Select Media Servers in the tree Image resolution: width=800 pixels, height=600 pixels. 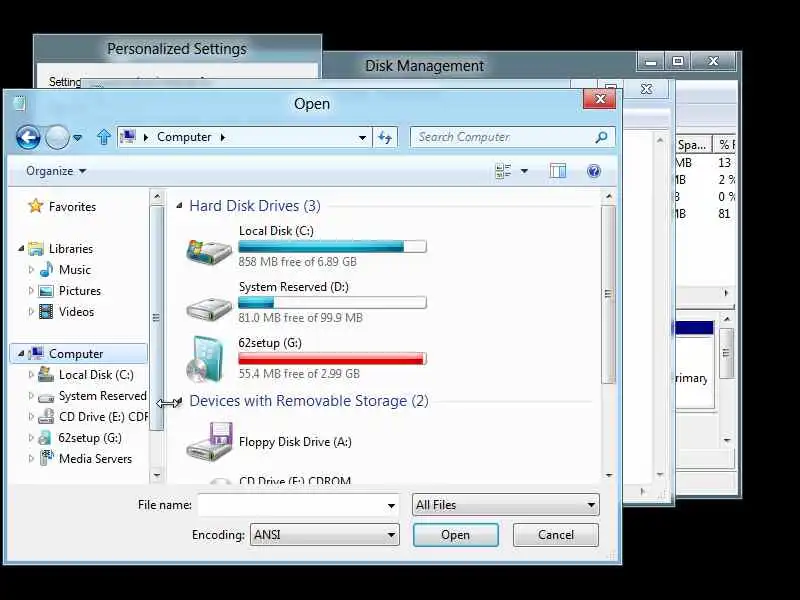coord(95,459)
